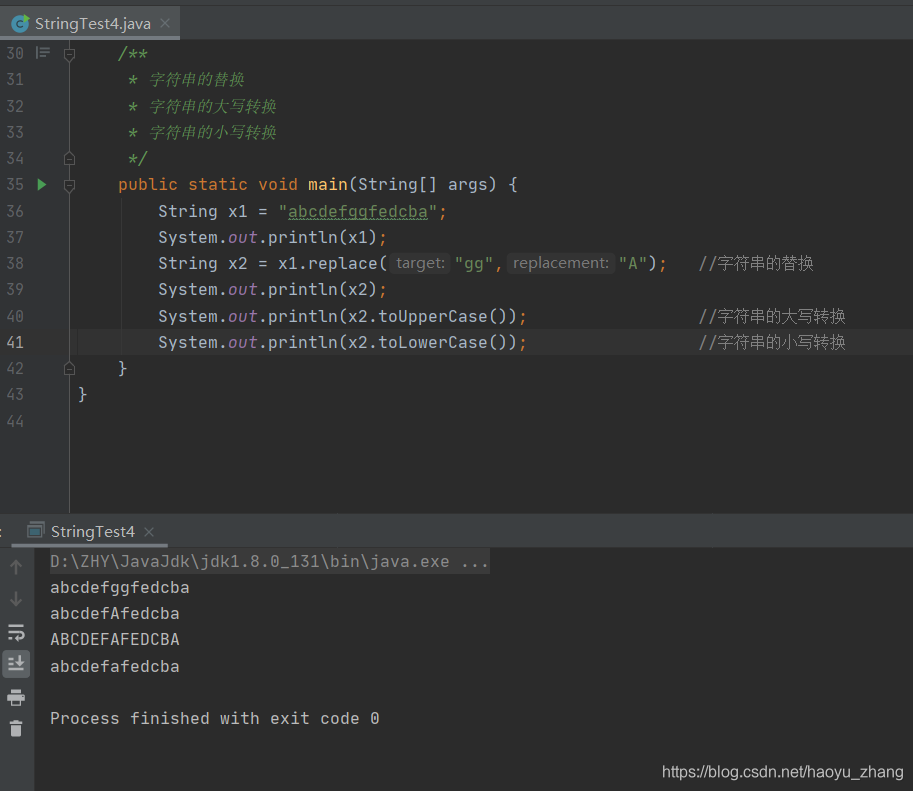
Task: Click console output line abcdefggfedcba
Action: [120, 588]
